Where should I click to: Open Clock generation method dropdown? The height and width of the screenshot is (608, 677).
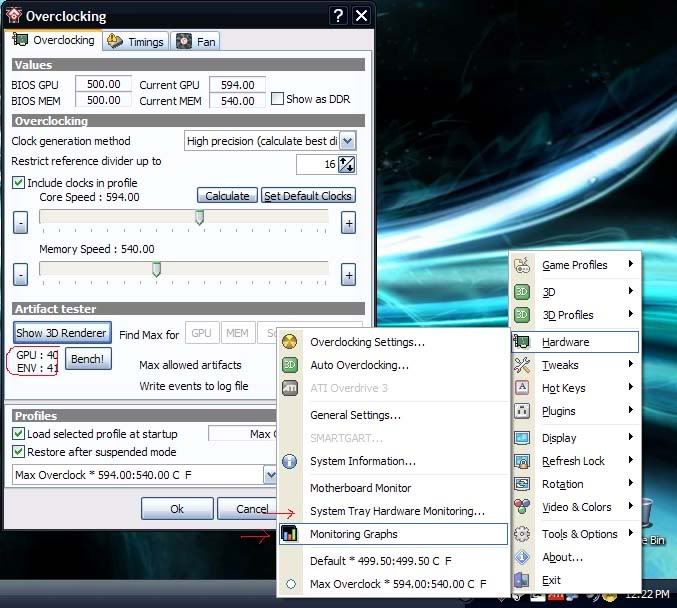tap(348, 141)
